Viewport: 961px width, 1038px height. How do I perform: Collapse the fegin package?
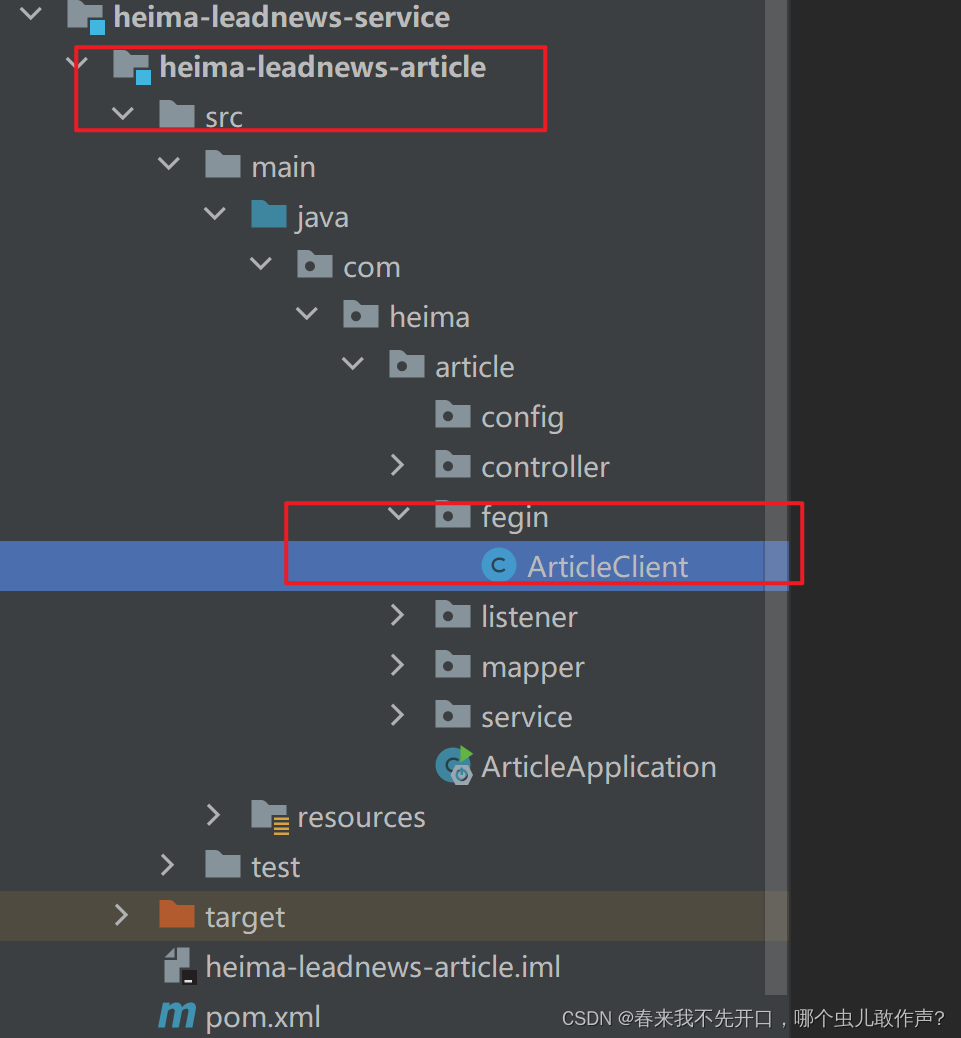398,513
